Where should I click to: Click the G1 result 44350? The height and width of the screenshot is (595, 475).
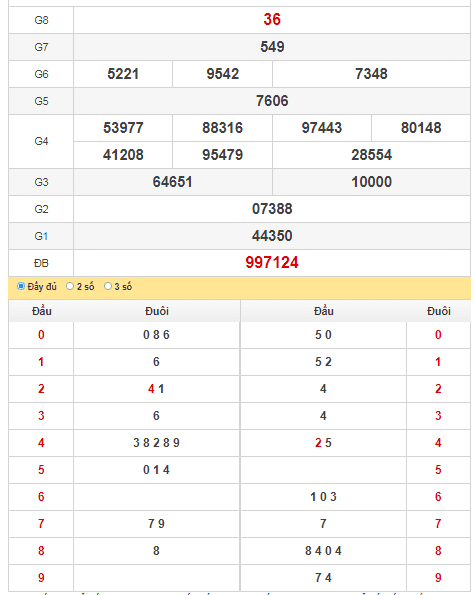[x=272, y=236]
